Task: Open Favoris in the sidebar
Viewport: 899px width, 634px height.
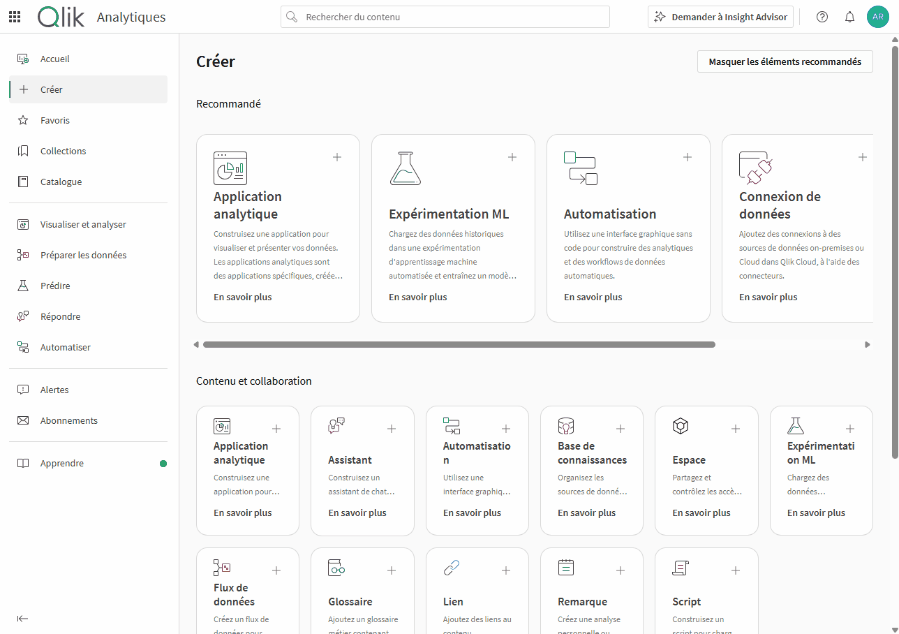Action: point(55,120)
